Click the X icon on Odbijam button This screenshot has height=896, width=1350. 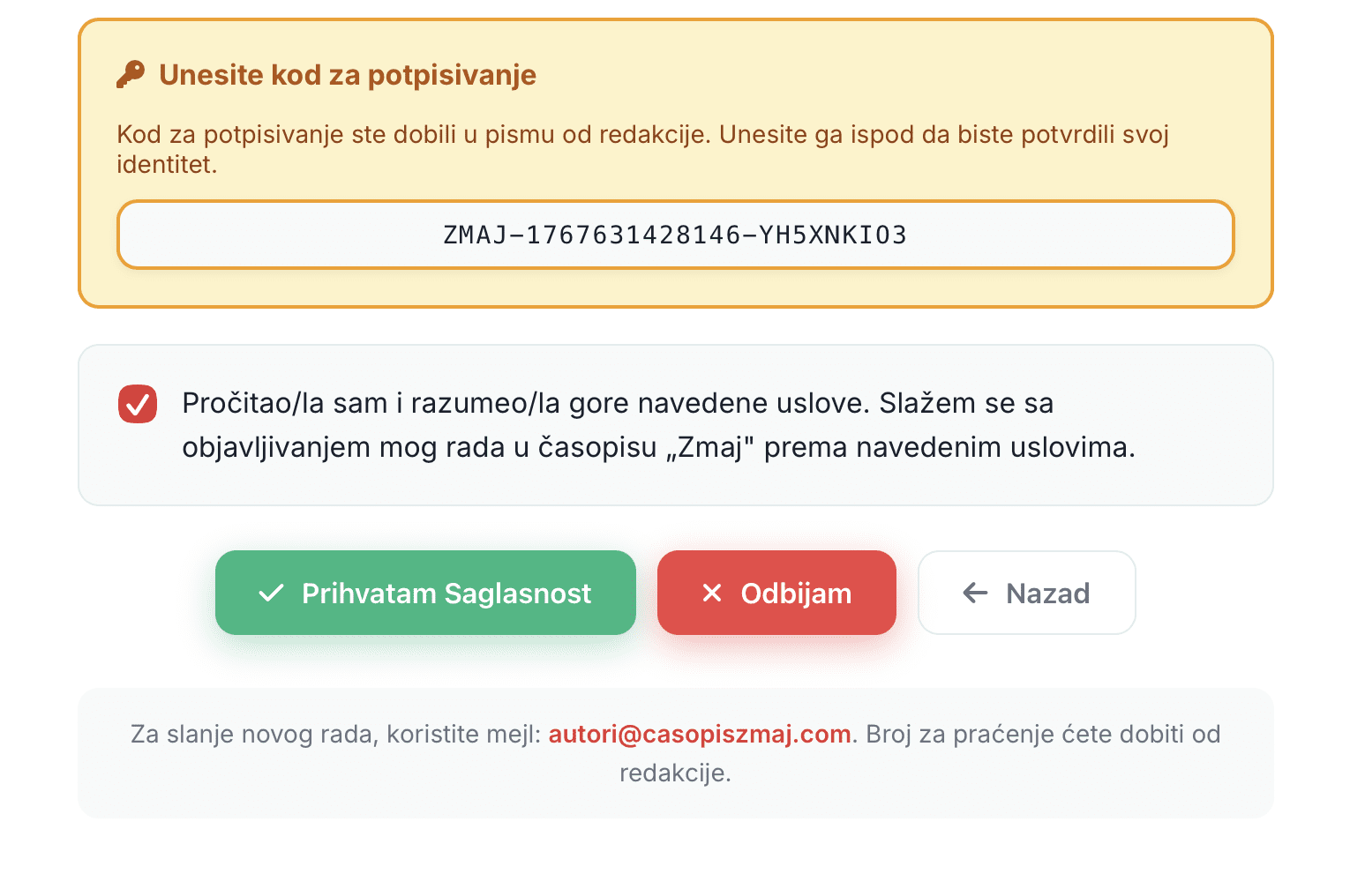click(x=711, y=593)
